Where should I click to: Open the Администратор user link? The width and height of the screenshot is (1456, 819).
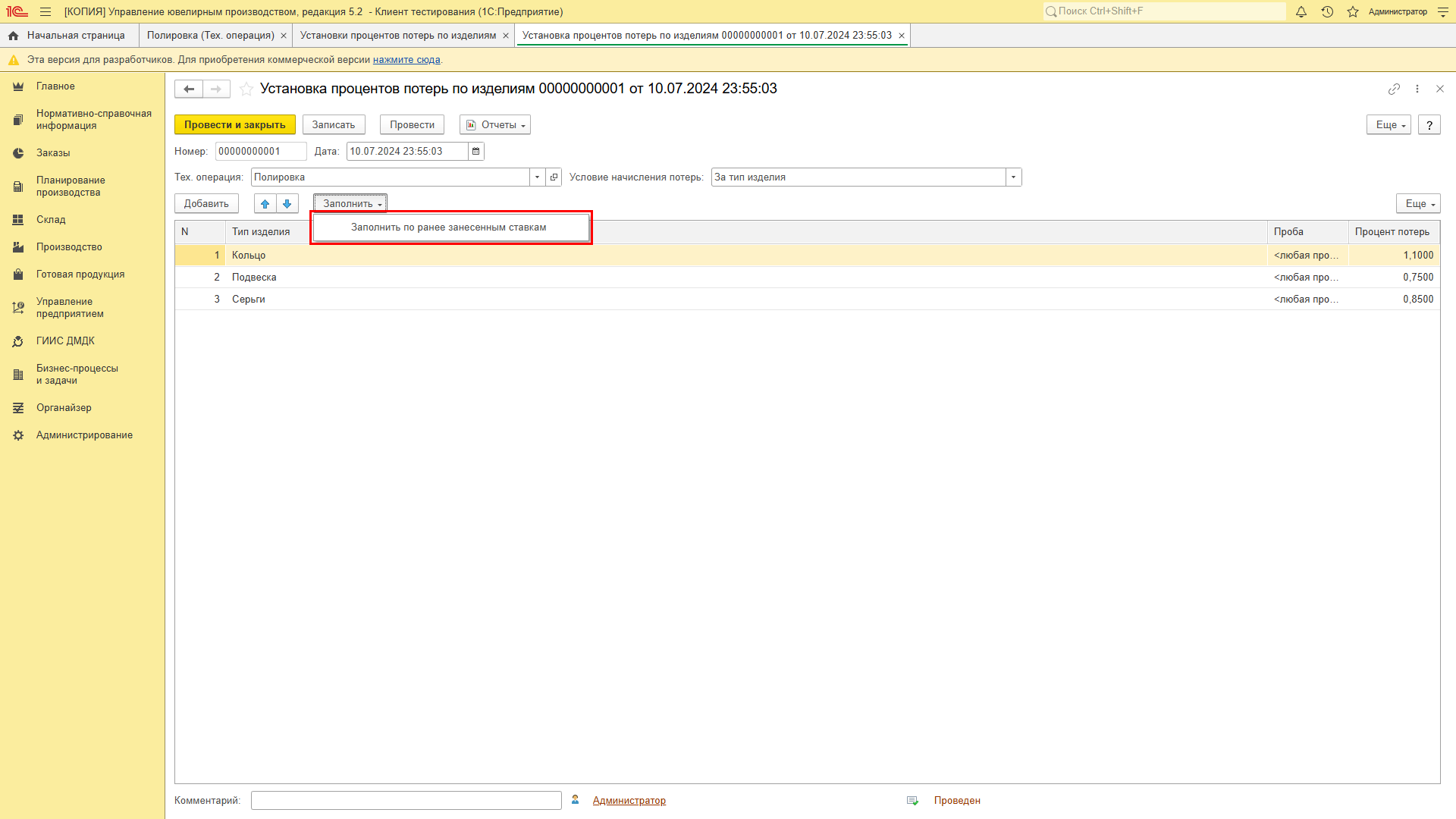(x=629, y=801)
